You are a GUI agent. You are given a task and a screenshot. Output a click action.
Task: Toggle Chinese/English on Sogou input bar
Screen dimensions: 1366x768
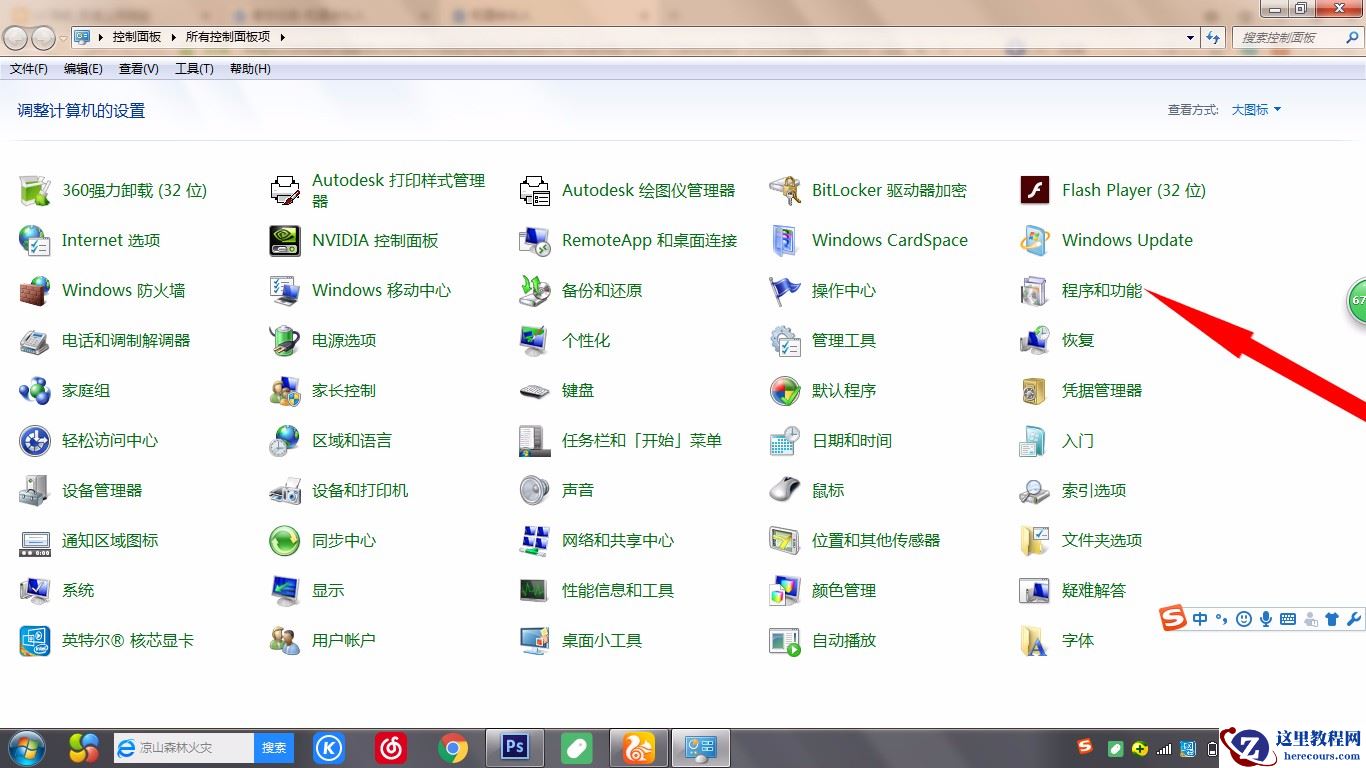1199,618
